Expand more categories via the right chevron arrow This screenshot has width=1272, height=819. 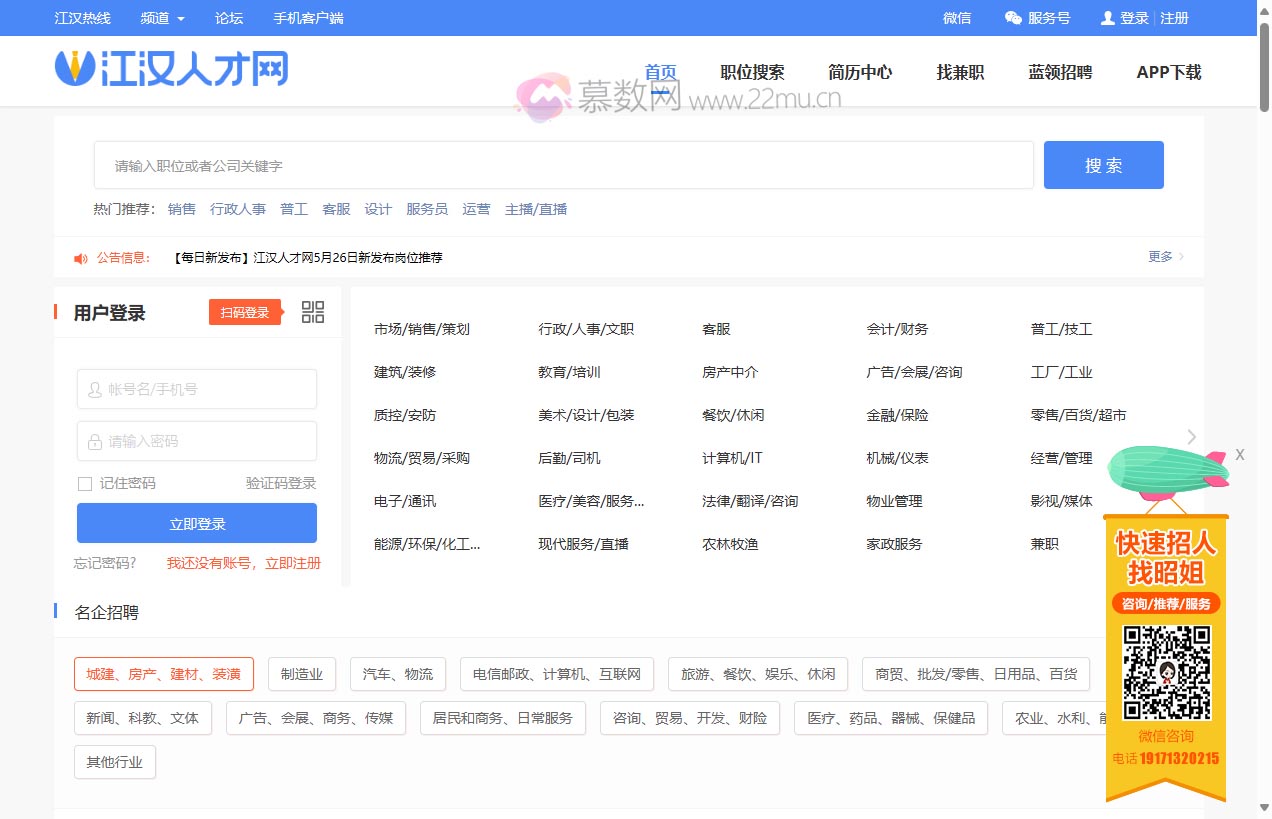tap(1190, 437)
